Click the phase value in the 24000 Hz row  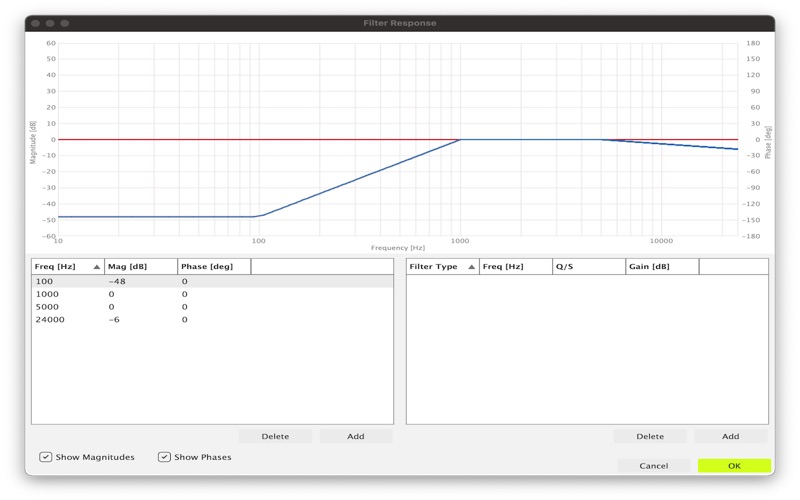click(x=185, y=319)
